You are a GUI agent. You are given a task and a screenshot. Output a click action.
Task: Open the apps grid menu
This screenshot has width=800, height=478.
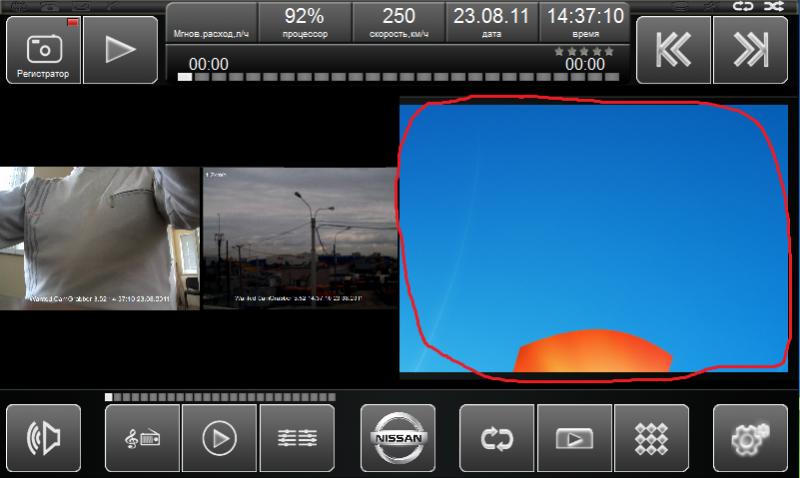point(651,438)
